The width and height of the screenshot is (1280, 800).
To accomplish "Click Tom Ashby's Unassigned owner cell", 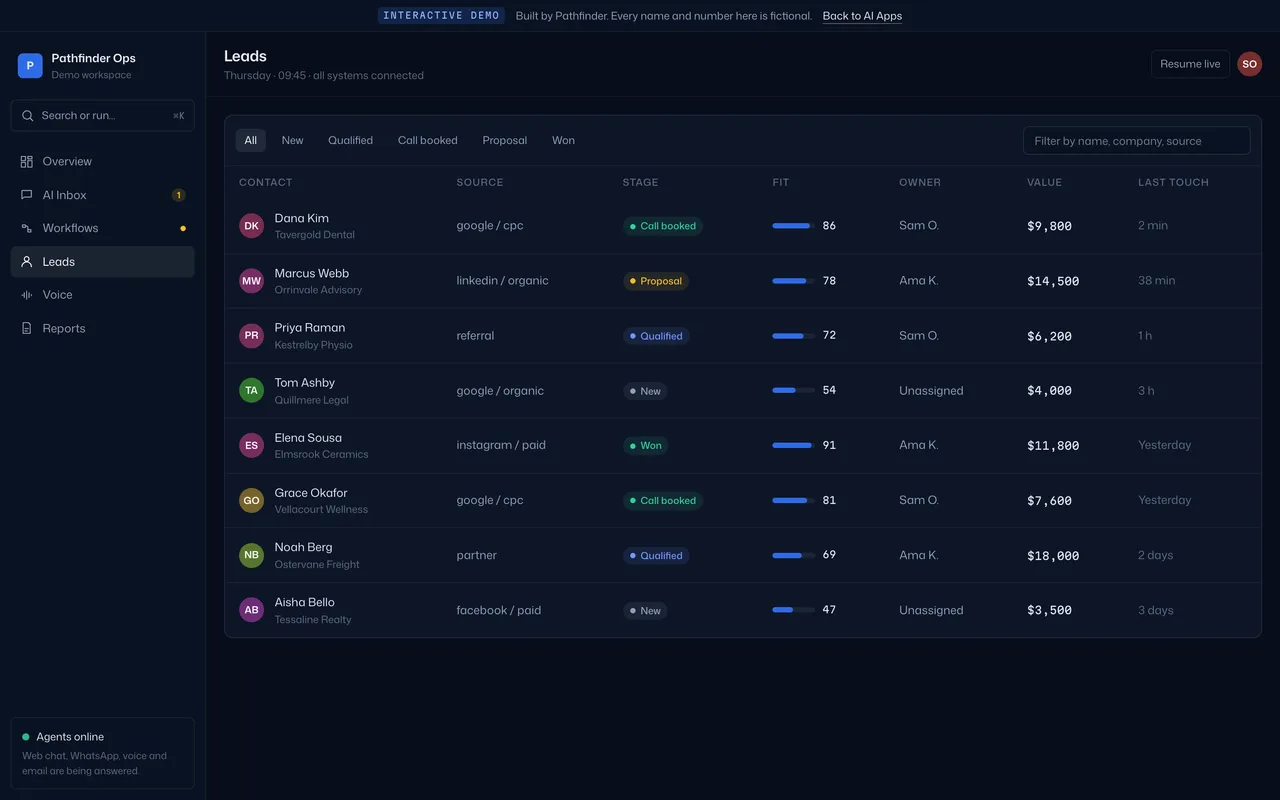I will click(x=931, y=391).
